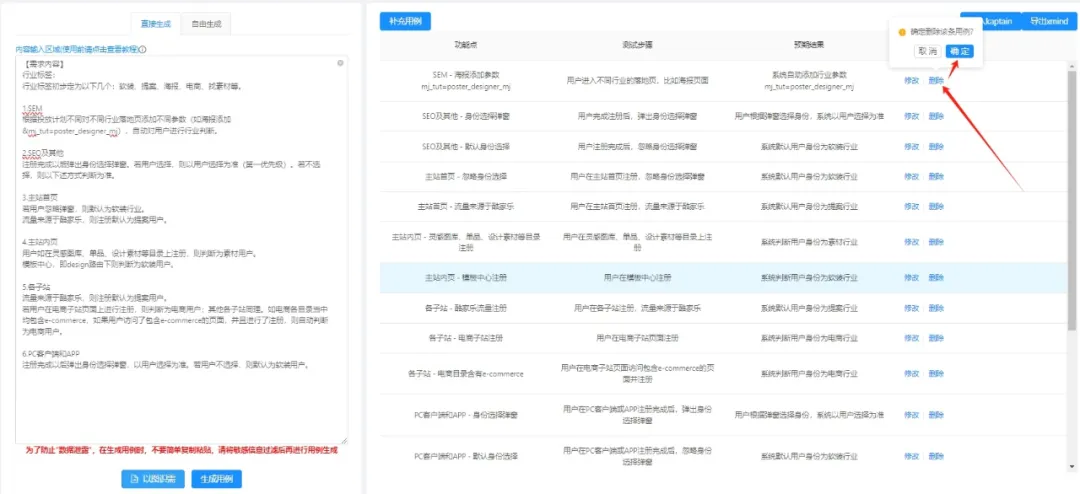Switch to the 直接生成 tab
The image size is (1080, 494).
[x=156, y=23]
